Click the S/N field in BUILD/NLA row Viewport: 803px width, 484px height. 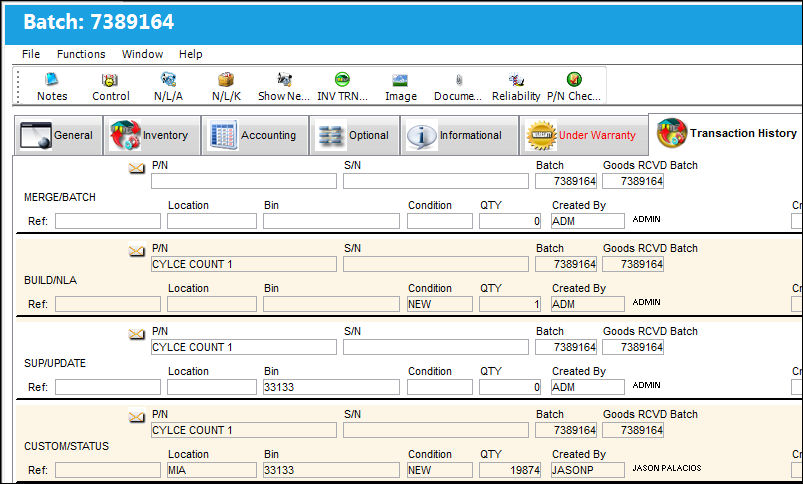[x=436, y=264]
